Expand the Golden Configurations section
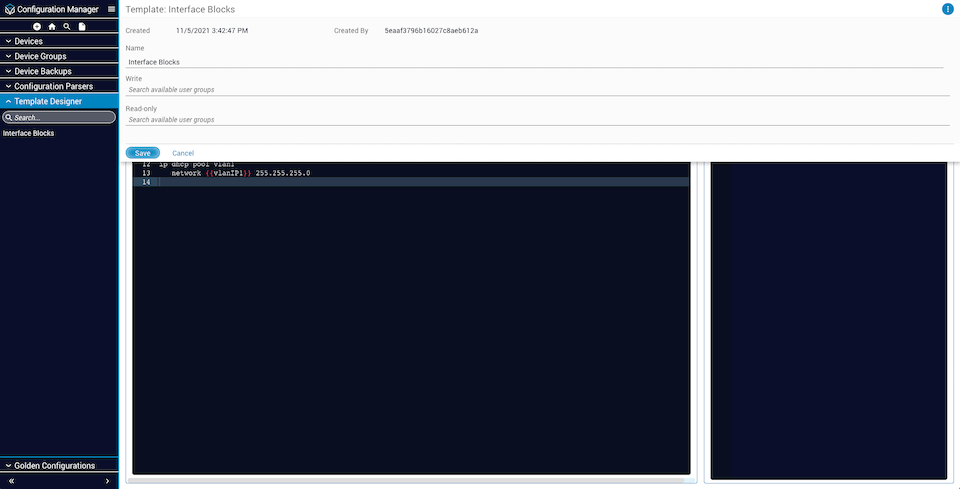Viewport: 960px width, 489px height. pos(59,465)
